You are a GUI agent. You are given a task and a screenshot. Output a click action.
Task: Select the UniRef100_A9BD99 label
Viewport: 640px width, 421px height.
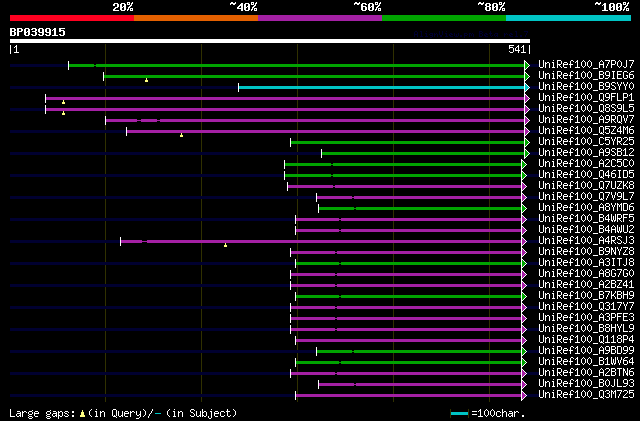586,351
